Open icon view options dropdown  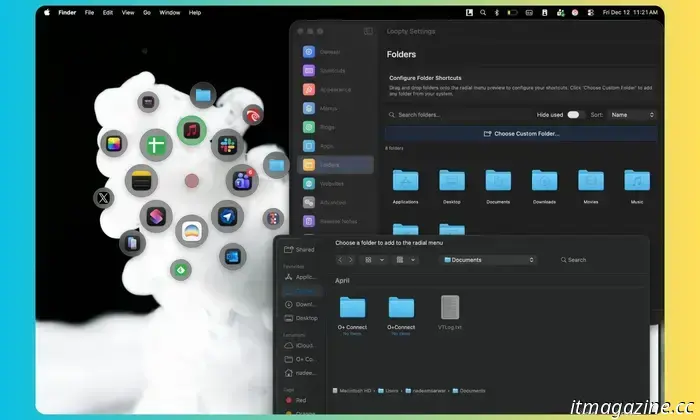[375, 260]
